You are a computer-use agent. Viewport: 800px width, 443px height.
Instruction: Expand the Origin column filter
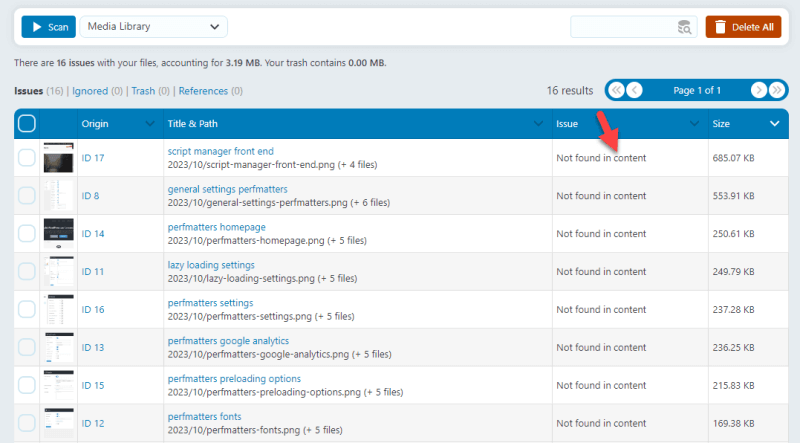click(x=149, y=124)
